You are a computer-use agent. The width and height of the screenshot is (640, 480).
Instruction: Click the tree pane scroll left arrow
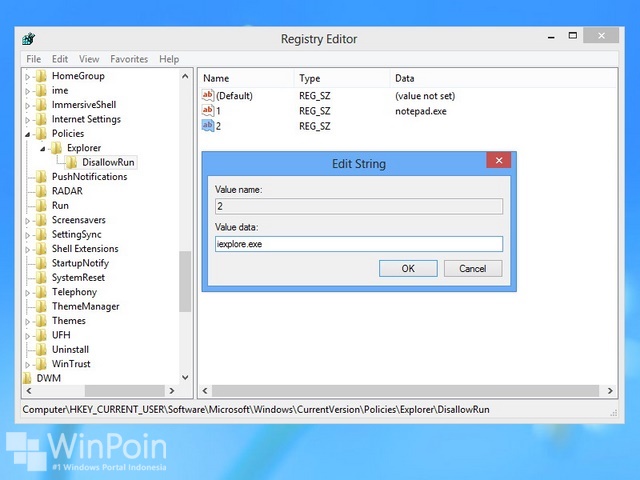pos(29,391)
